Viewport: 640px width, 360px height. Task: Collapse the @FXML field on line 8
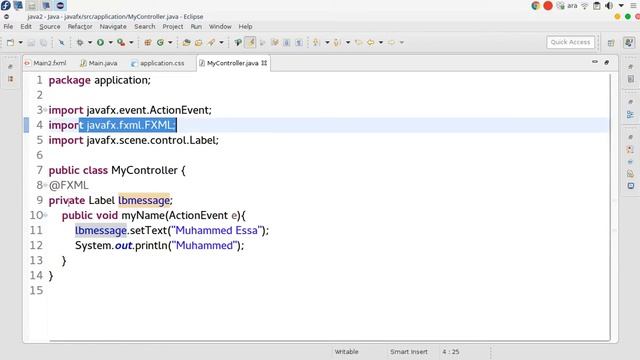[45, 185]
